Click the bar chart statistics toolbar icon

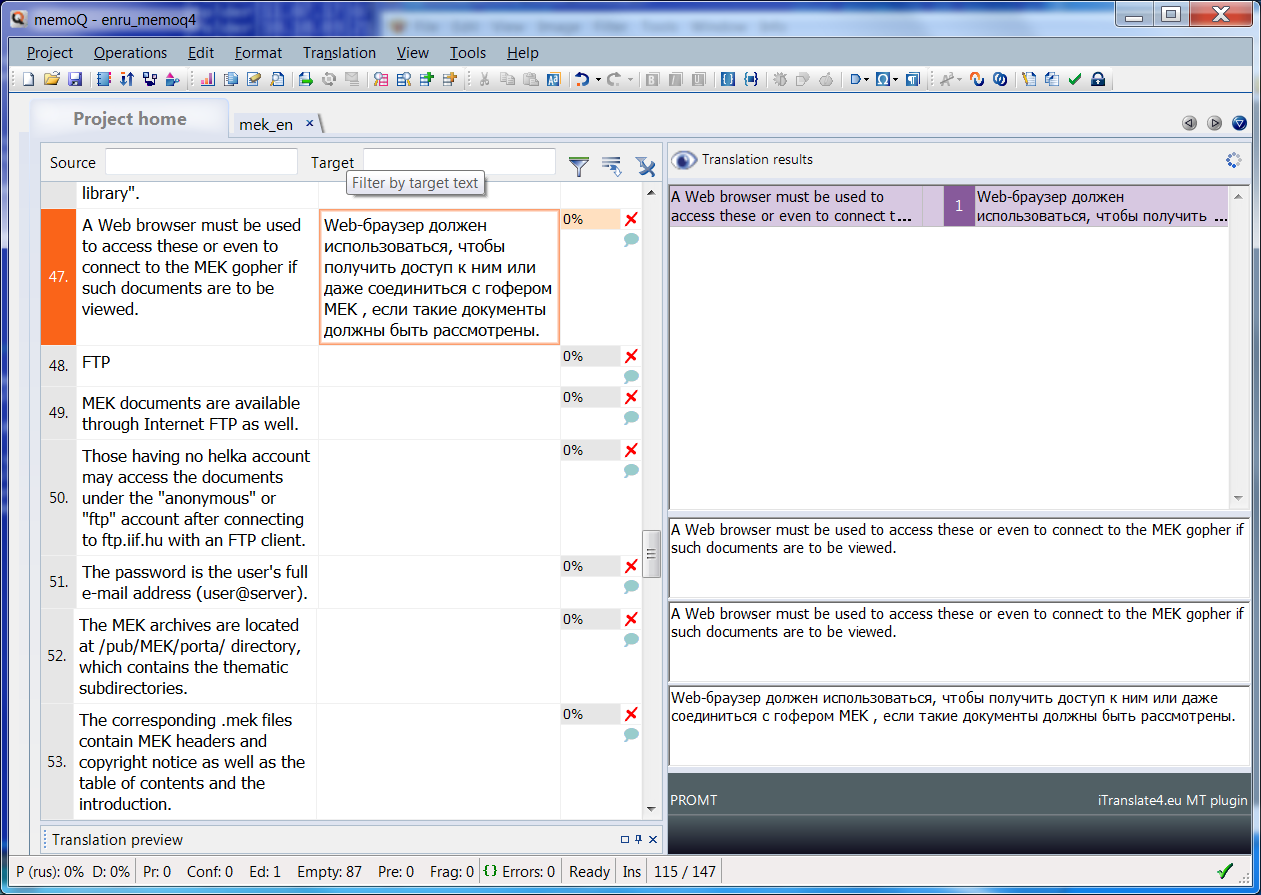(x=207, y=79)
